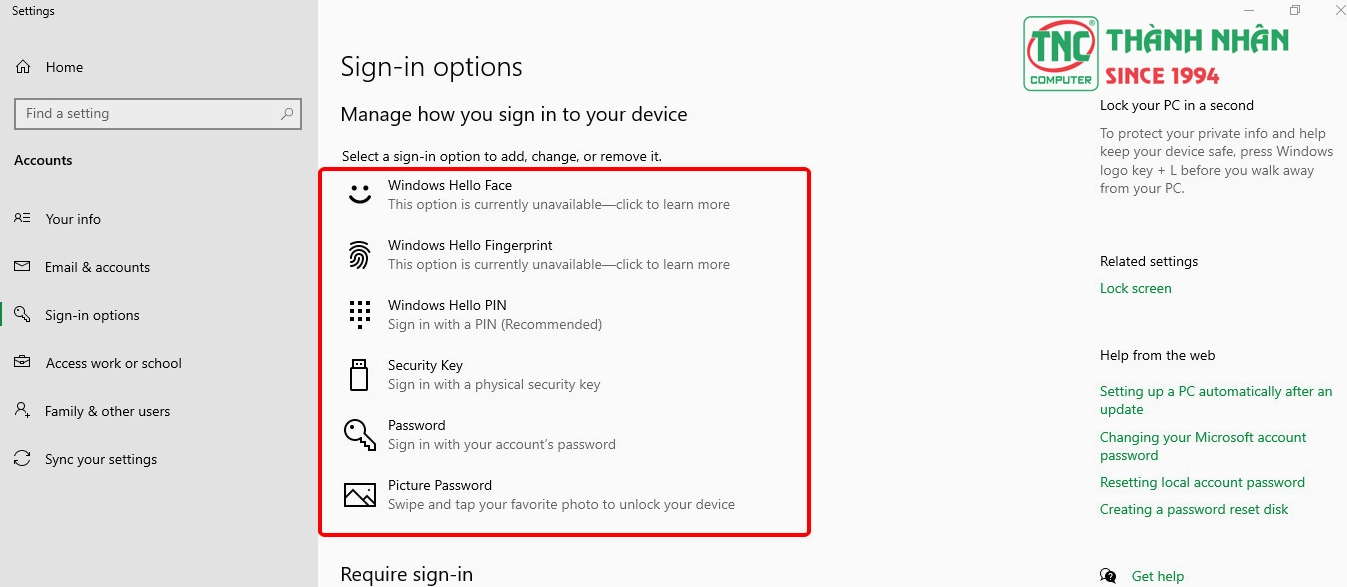Open Creating a password reset disk link

coord(1194,509)
